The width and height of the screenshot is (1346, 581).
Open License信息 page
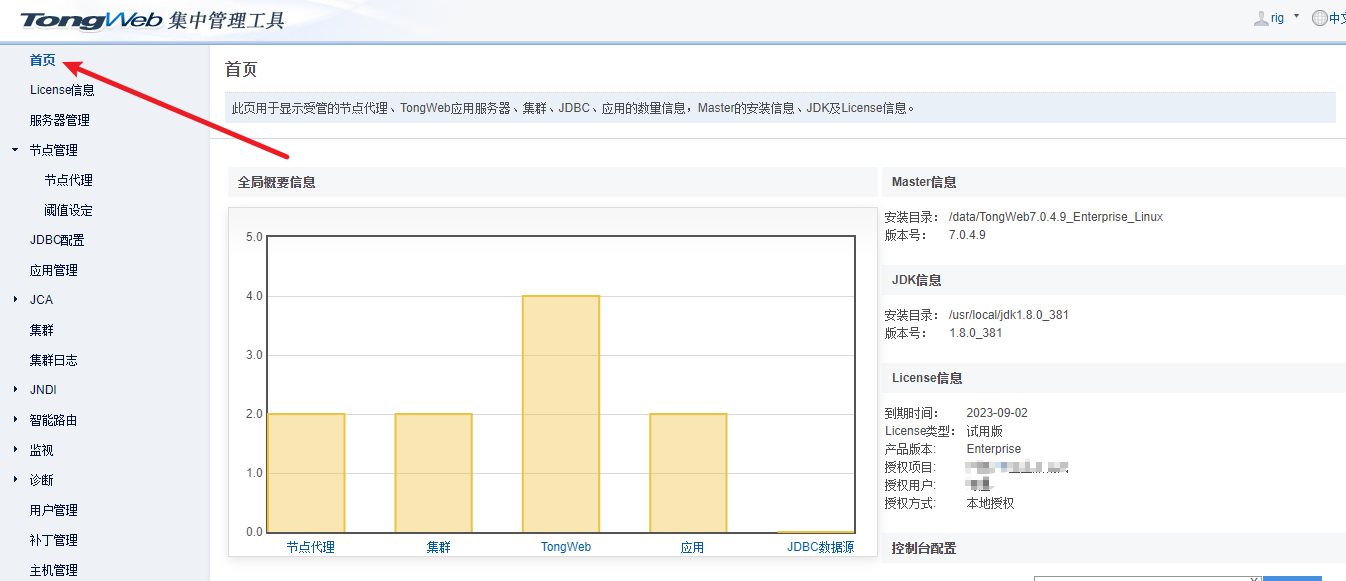pos(62,90)
